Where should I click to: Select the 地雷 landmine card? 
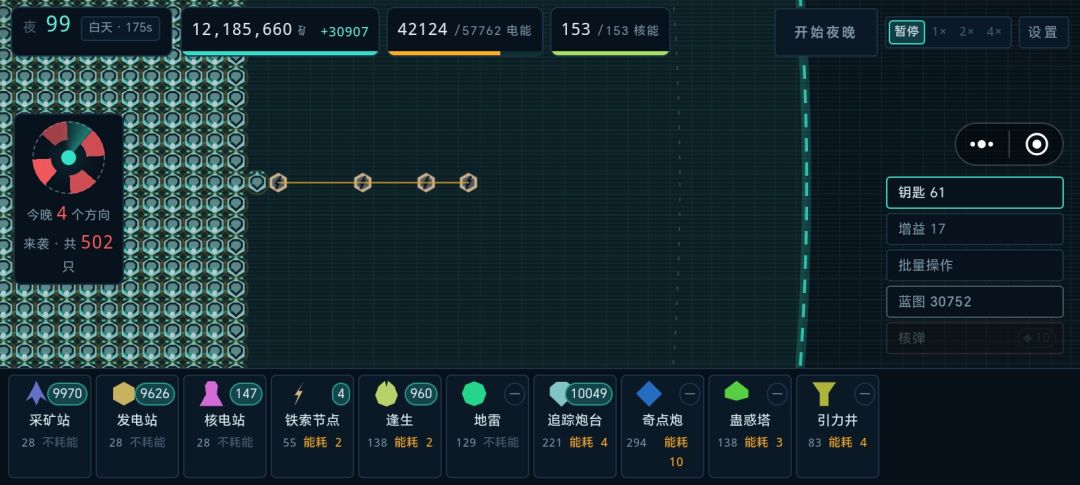click(487, 426)
